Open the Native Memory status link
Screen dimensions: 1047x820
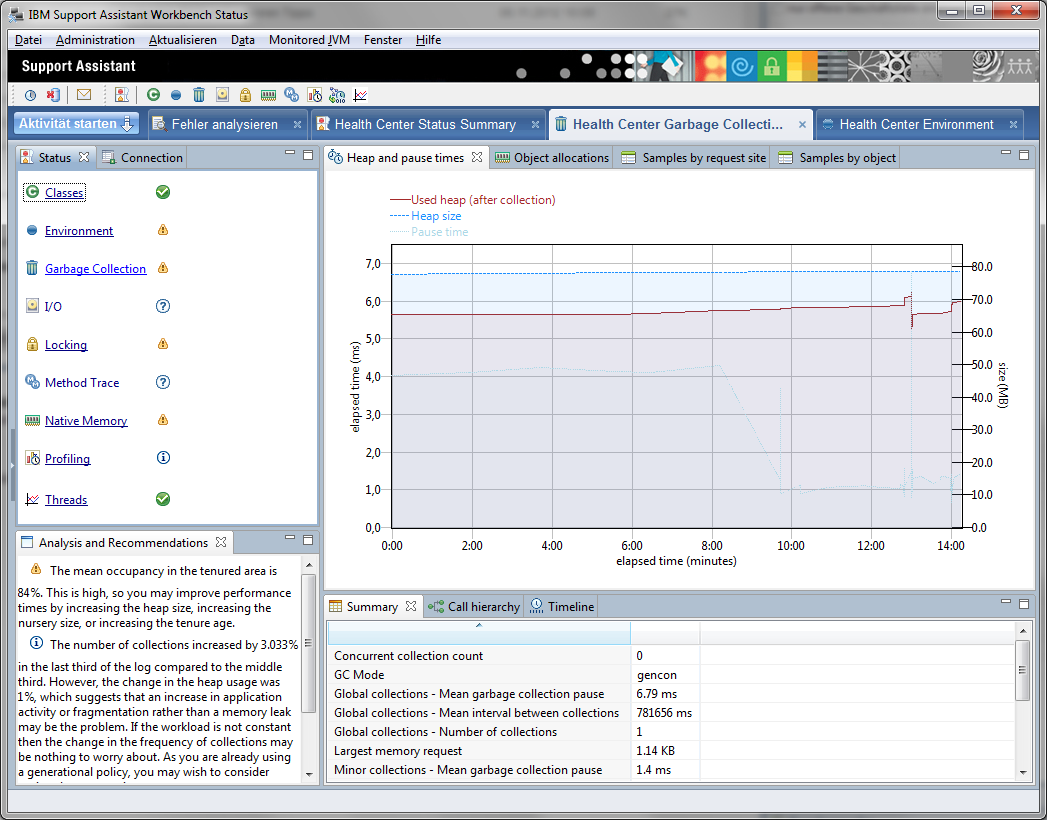86,421
